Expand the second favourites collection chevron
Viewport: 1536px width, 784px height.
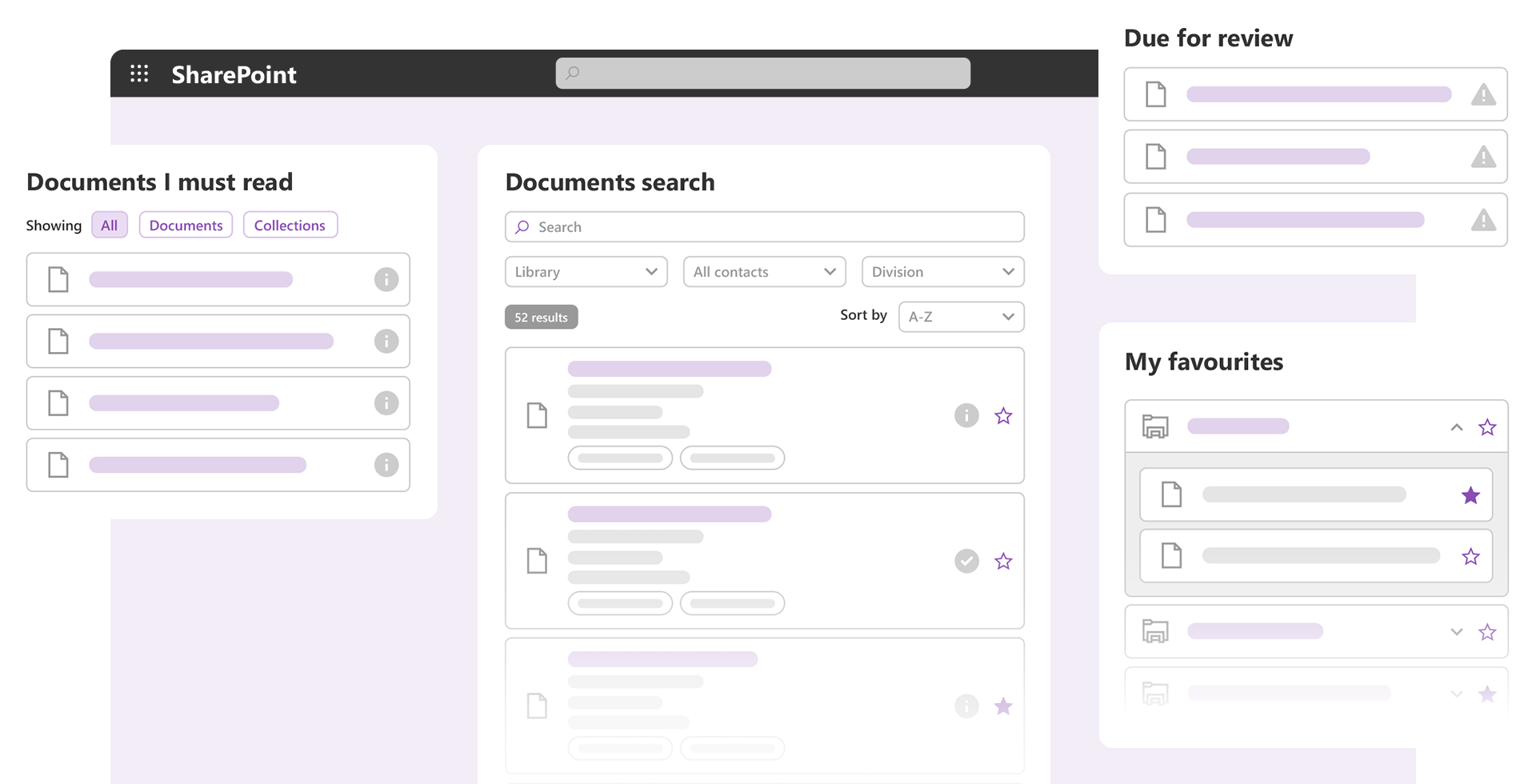coord(1457,632)
